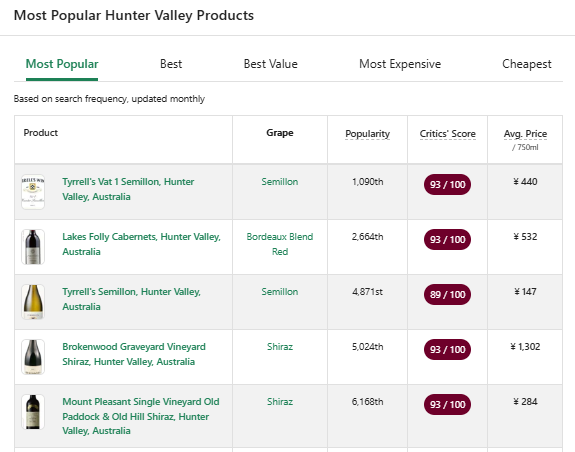This screenshot has width=575, height=452.
Task: Click Lakes Folly Cabernets bottle thumbnail
Action: click(33, 247)
